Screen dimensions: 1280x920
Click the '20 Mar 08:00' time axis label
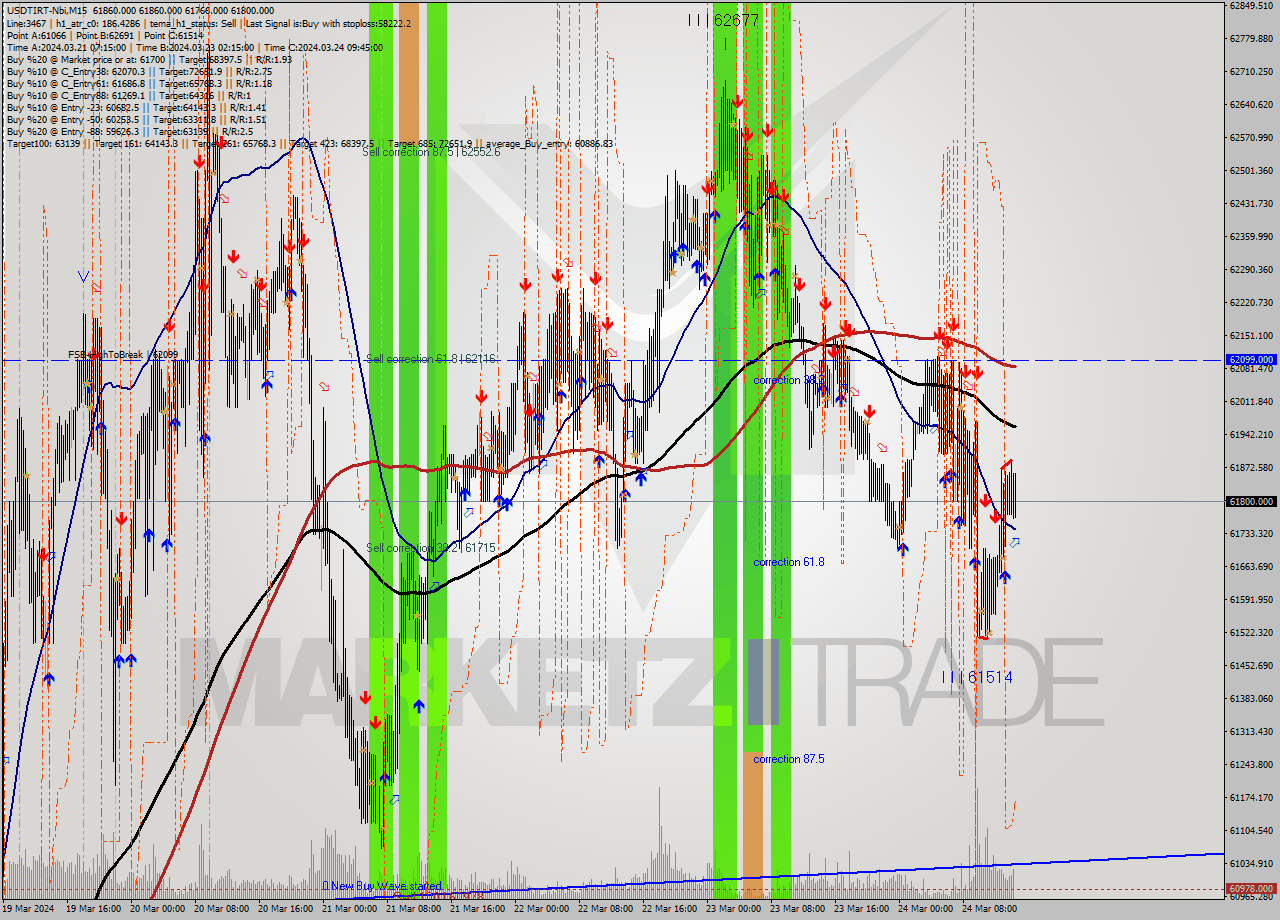click(x=223, y=909)
